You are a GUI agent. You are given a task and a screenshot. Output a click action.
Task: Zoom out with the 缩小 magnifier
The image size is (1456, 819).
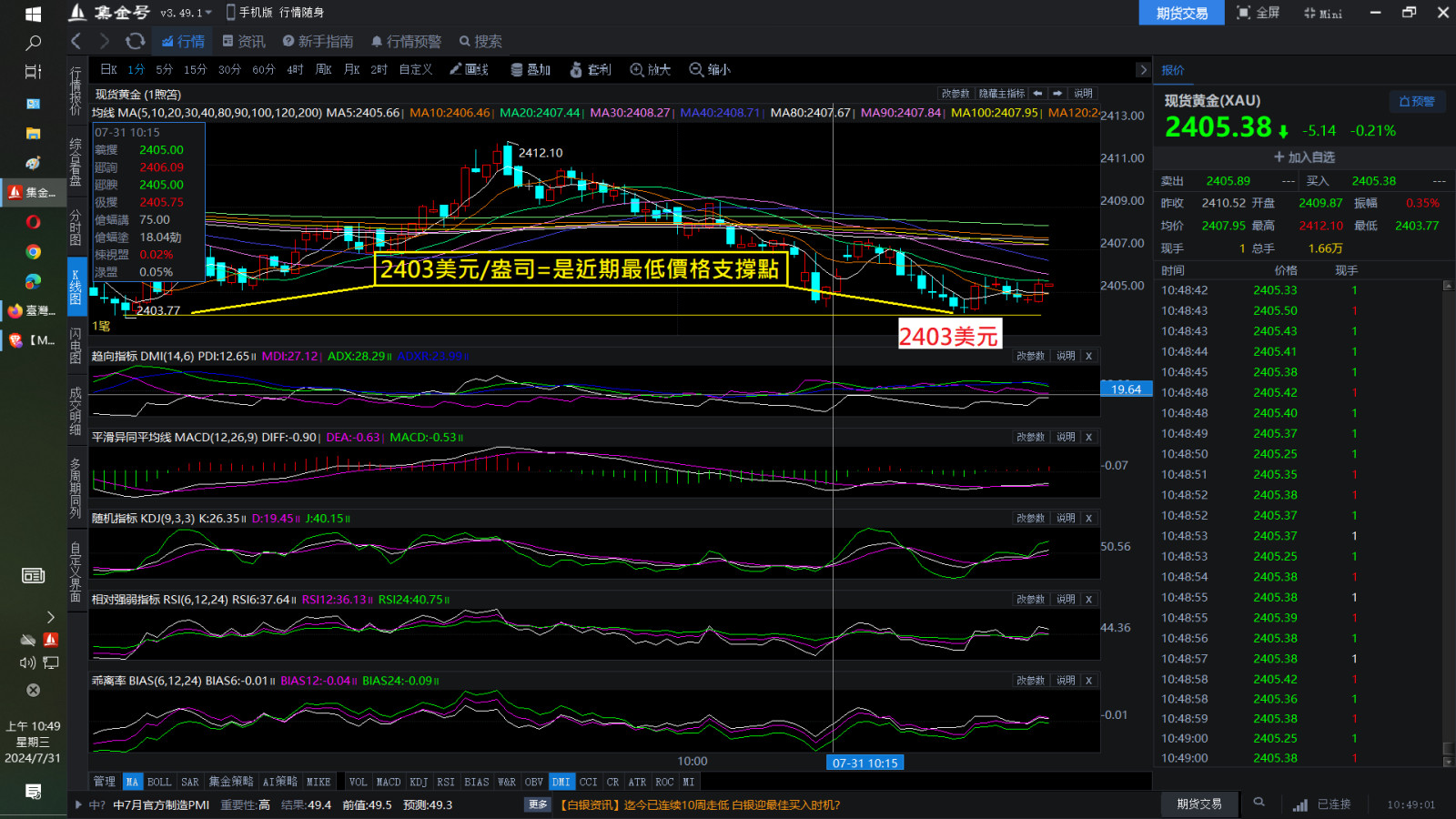(710, 69)
